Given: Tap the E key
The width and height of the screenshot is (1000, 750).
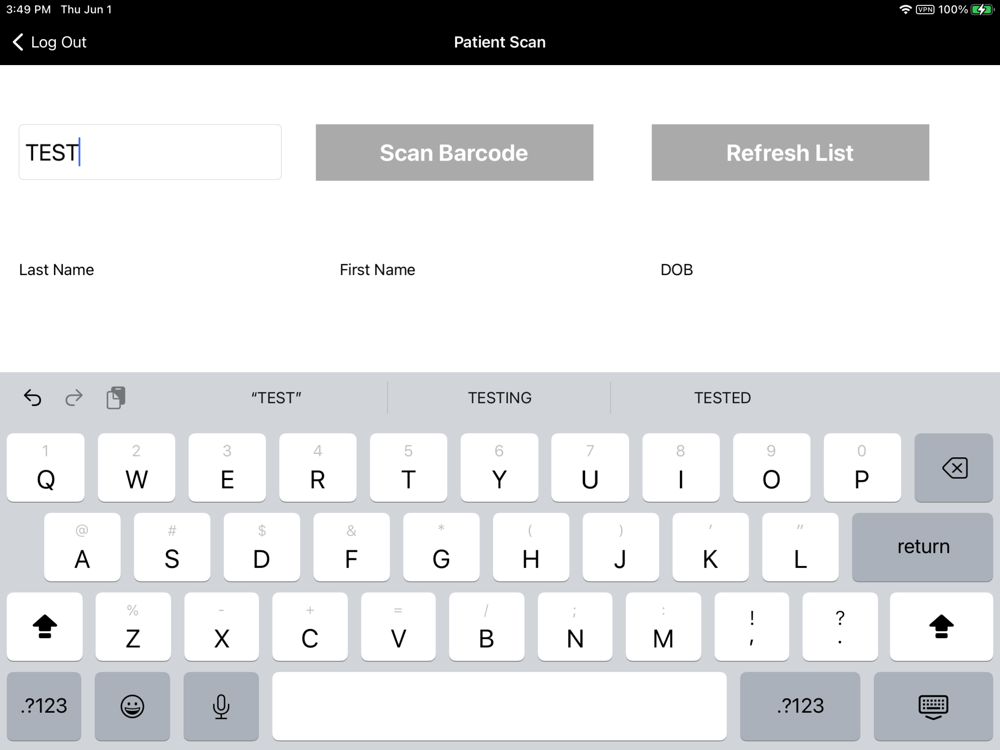Looking at the screenshot, I should coord(227,467).
